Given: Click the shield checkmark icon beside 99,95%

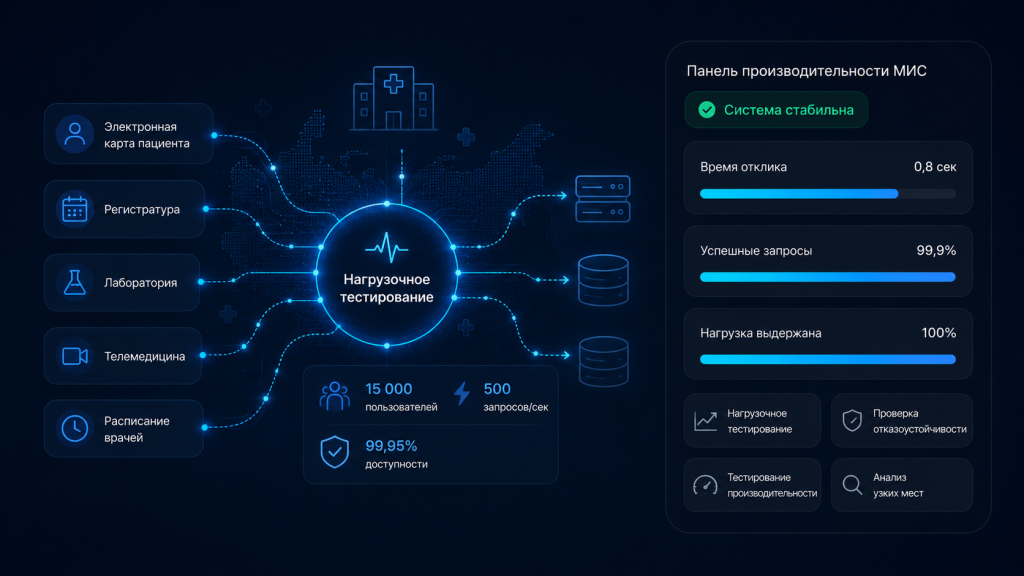Looking at the screenshot, I should (334, 452).
